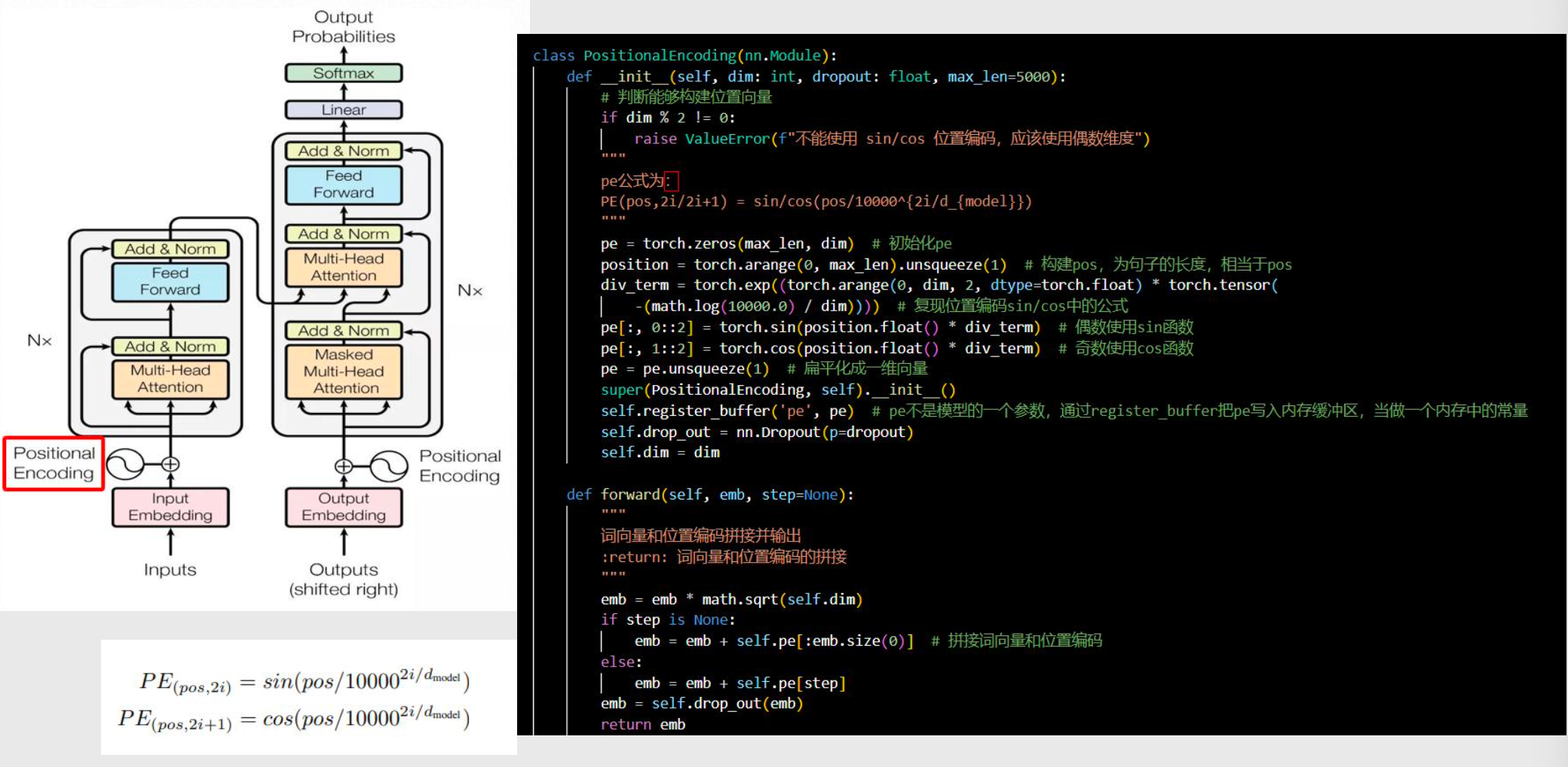
Task: Click the "Inputs" label
Action: click(170, 570)
